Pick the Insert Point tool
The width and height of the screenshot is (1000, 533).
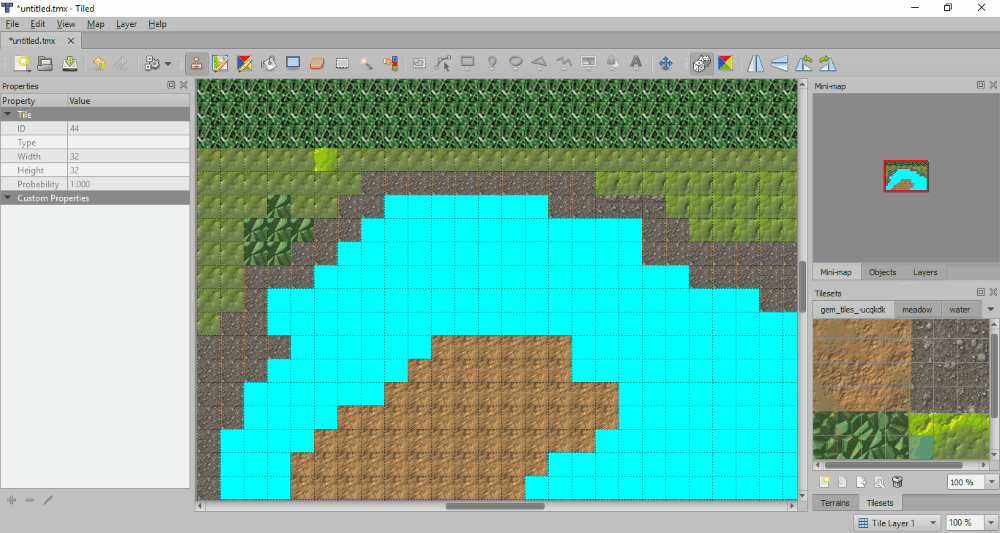[x=492, y=63]
